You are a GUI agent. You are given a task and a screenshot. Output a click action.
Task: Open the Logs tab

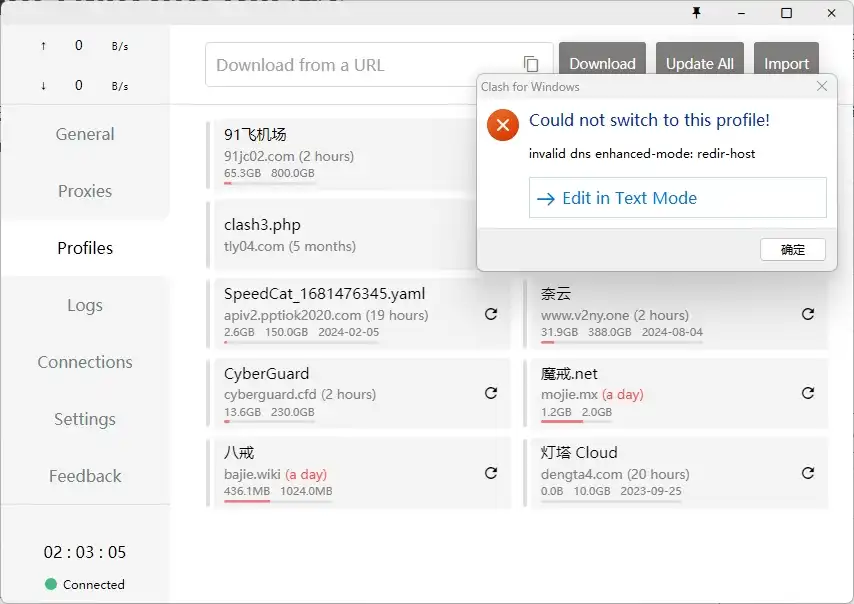[x=85, y=305]
